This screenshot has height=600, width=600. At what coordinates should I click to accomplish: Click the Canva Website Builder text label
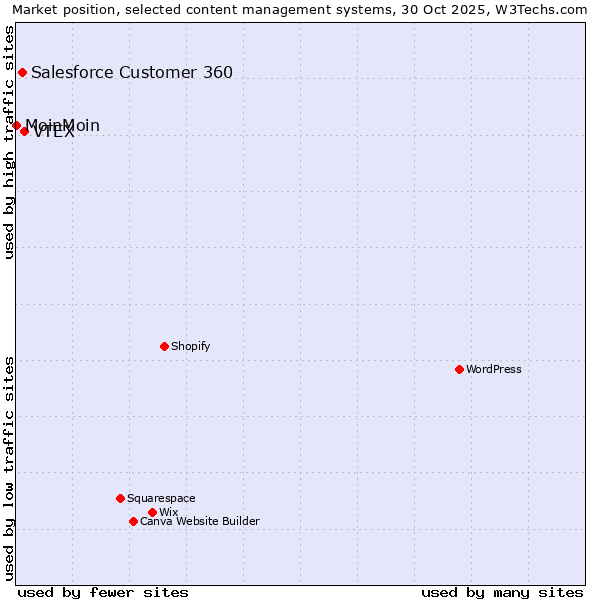[x=200, y=521]
